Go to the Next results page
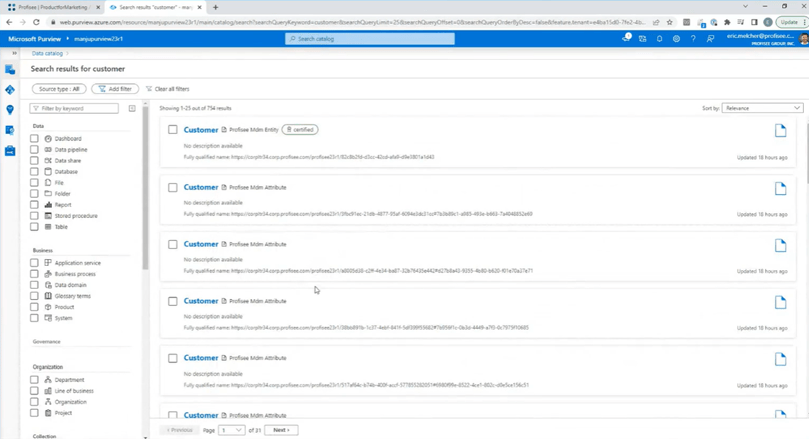The image size is (809, 439). pos(281,430)
